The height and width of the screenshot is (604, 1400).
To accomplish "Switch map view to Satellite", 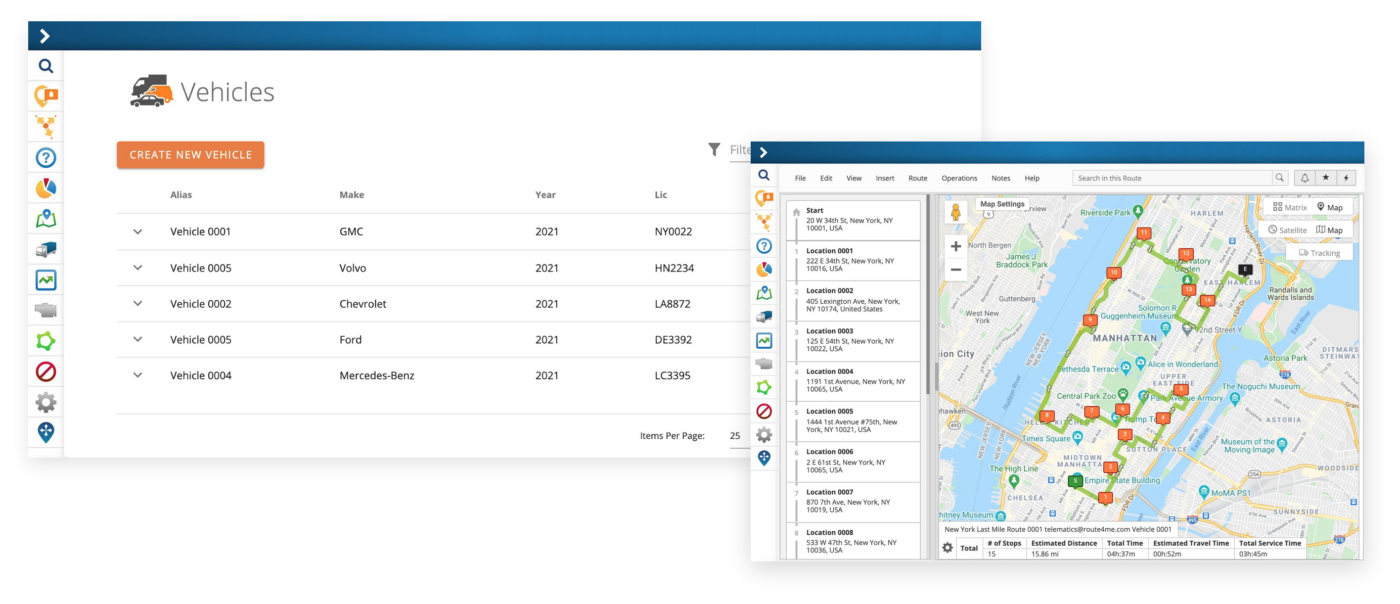I will 1287,230.
